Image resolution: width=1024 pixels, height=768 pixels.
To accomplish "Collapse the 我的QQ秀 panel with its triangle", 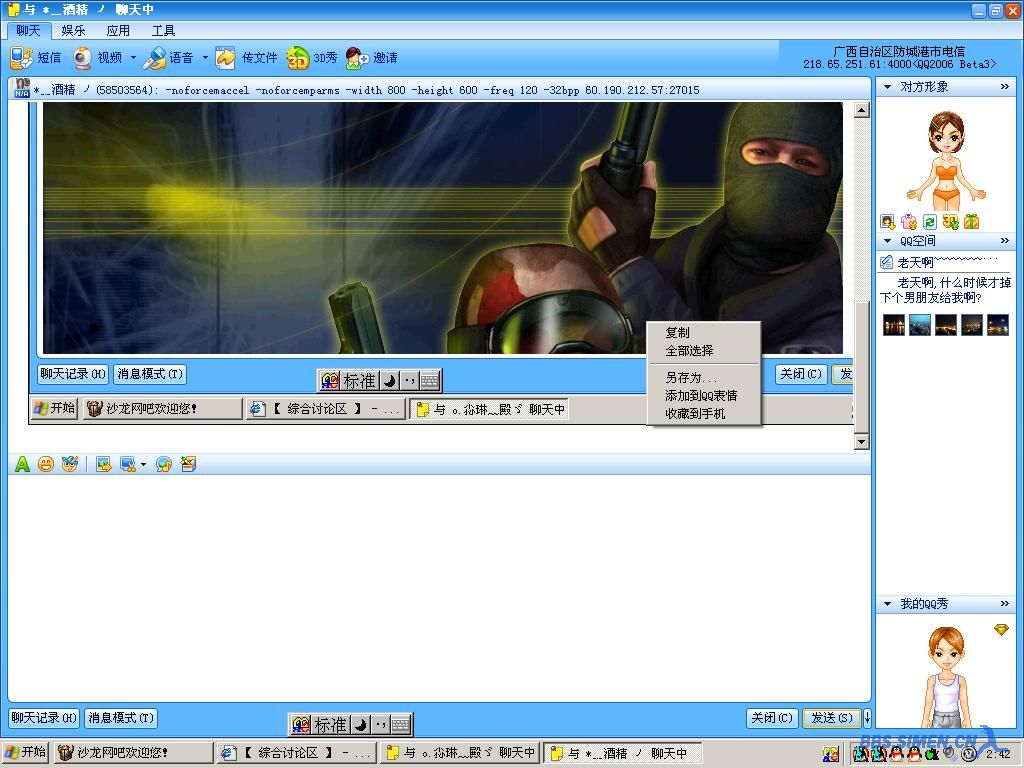I will 887,603.
